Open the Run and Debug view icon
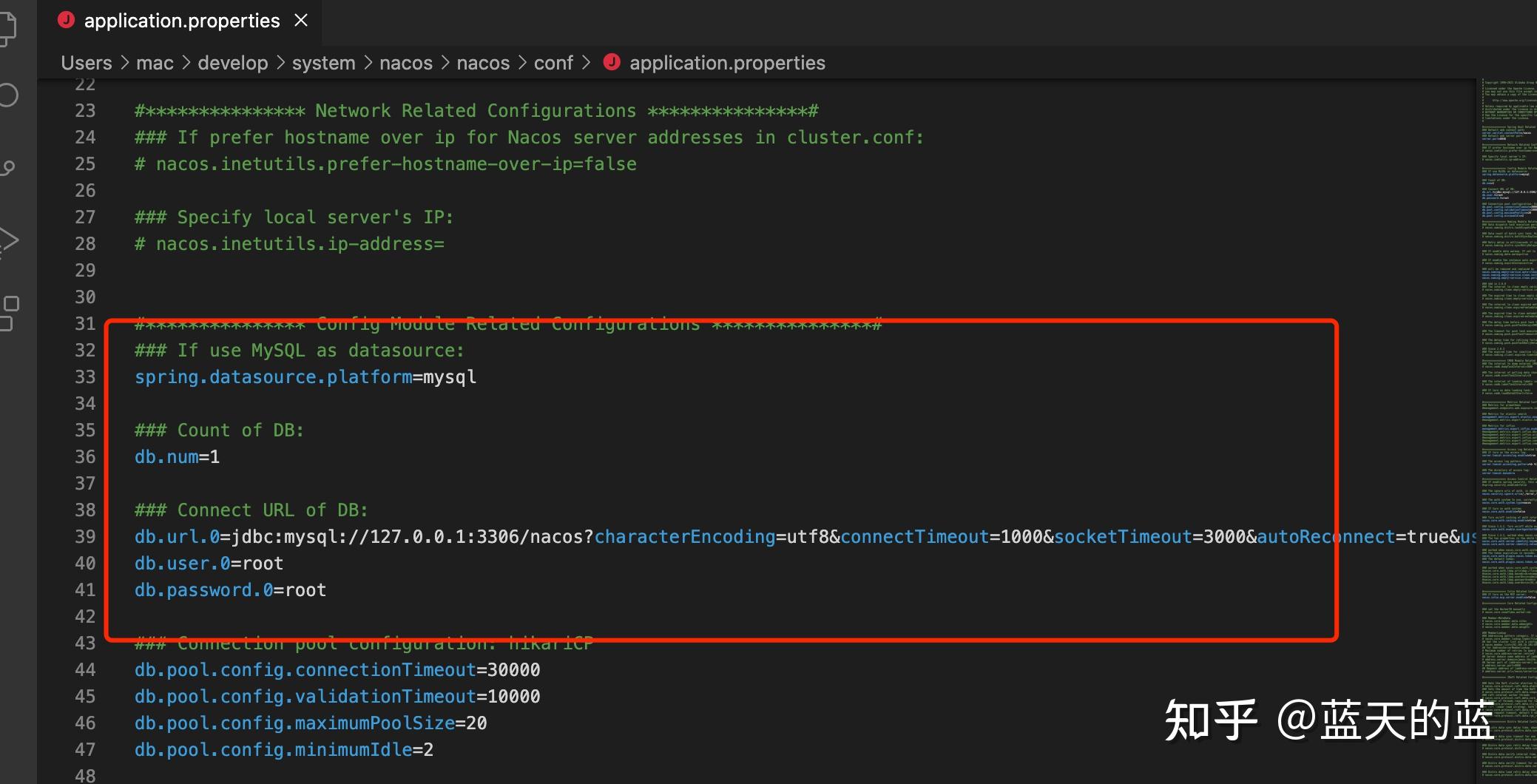The height and width of the screenshot is (784, 1537). [8, 240]
